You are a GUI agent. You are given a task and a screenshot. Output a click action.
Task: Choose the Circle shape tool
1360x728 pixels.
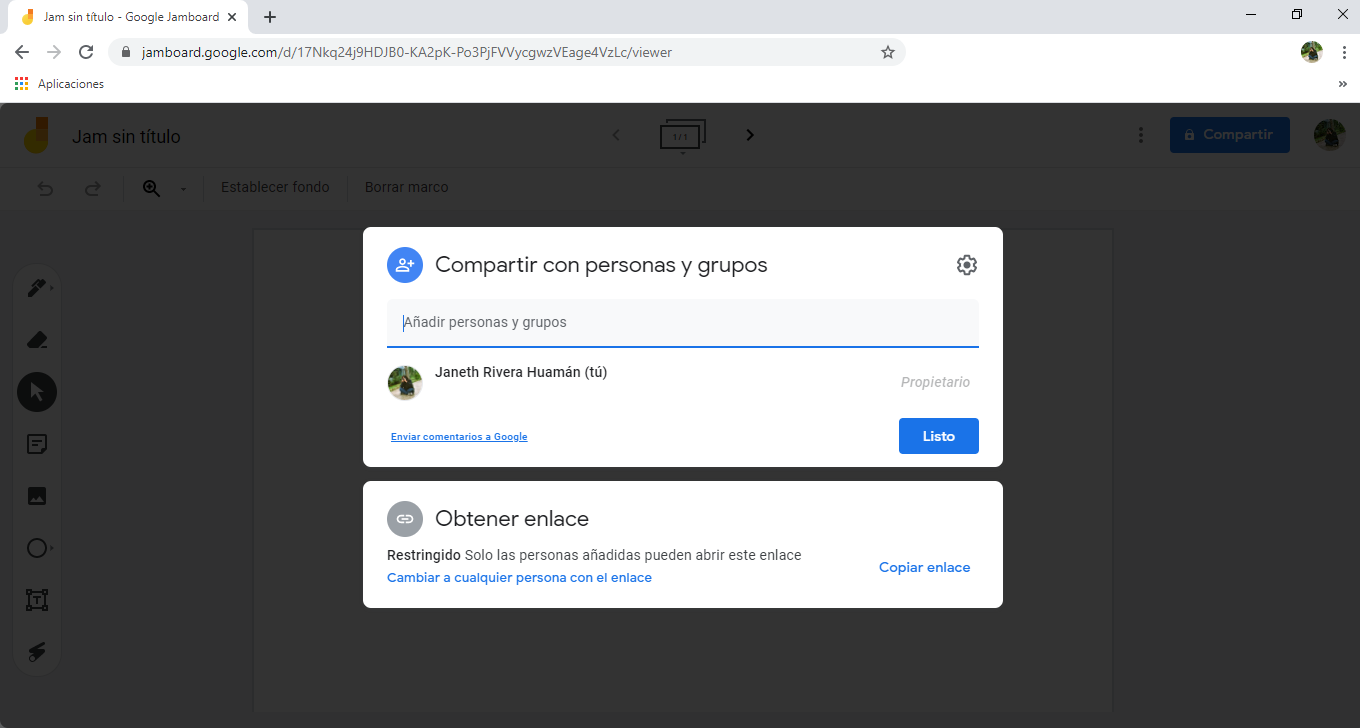(37, 548)
